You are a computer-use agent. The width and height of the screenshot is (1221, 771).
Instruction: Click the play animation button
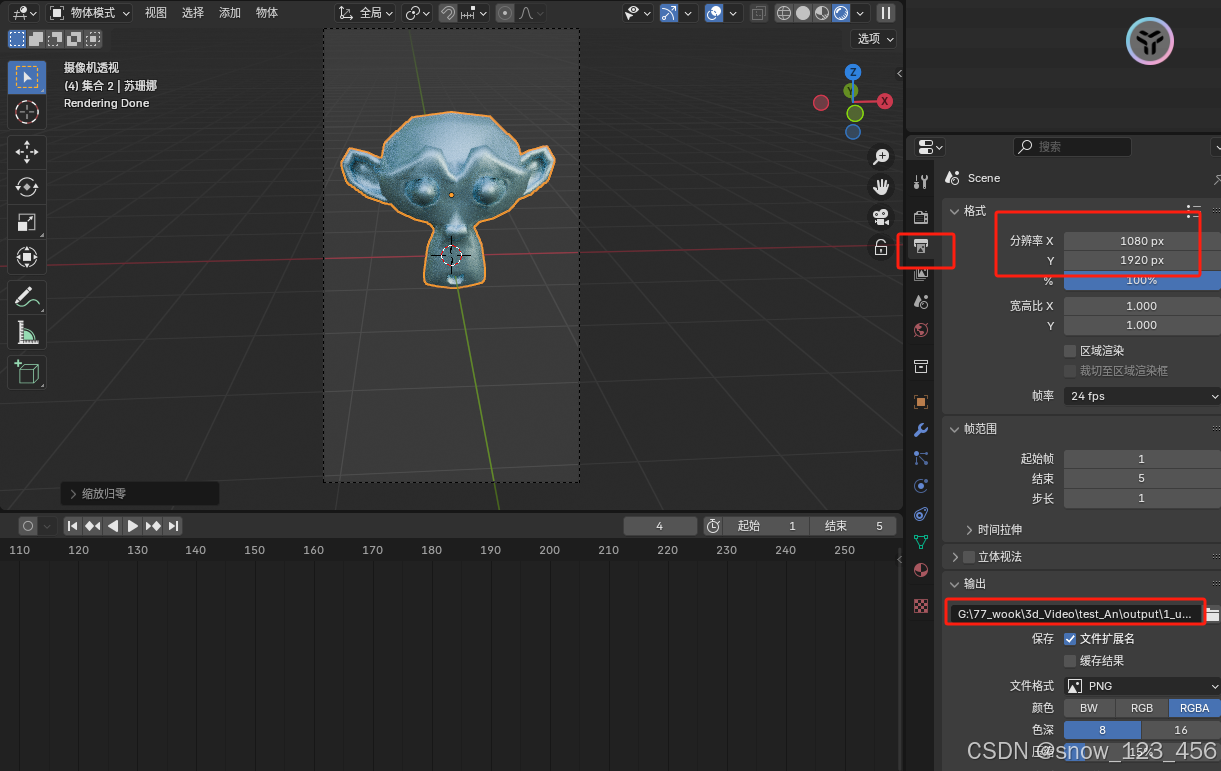pos(132,526)
